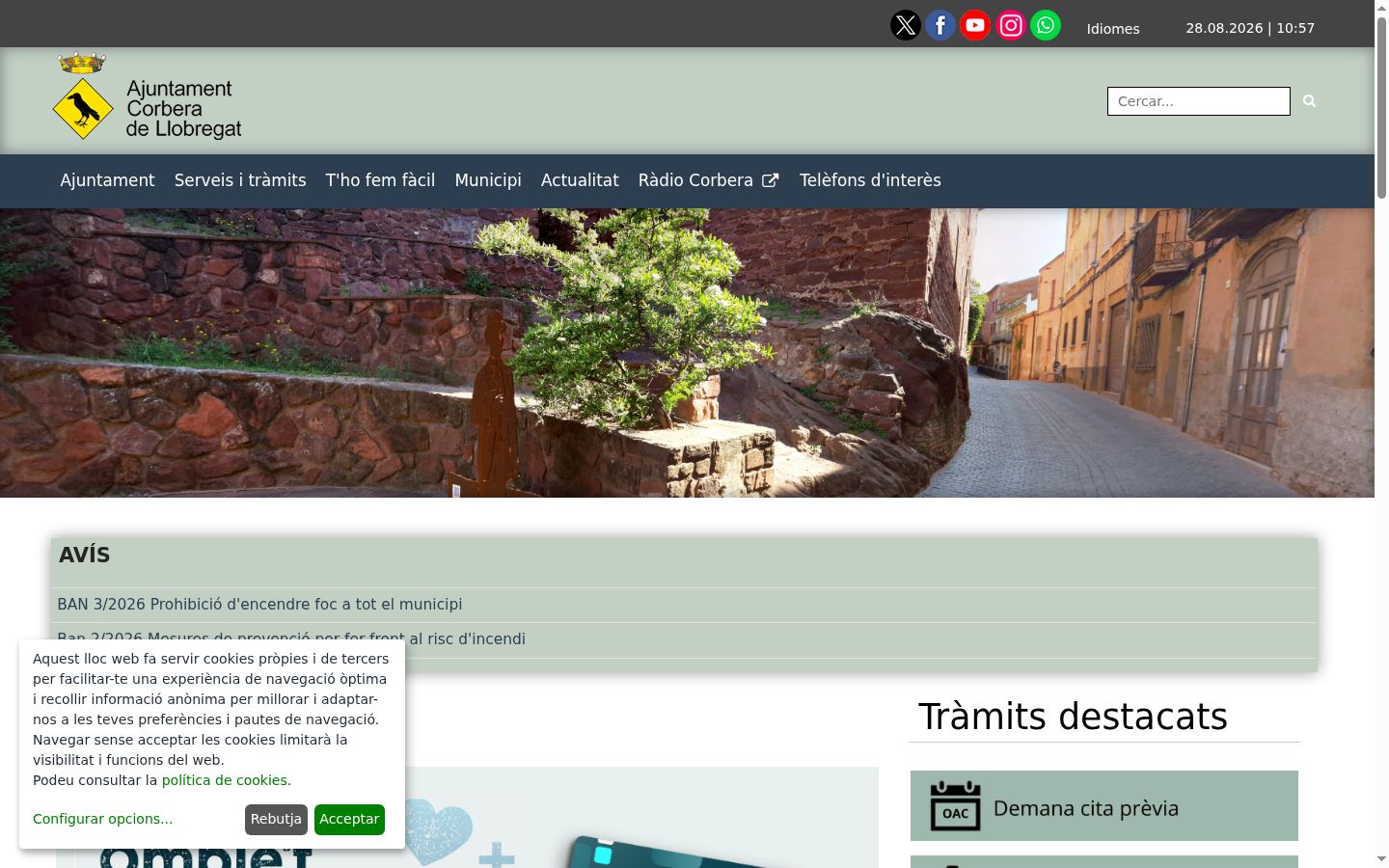Open the Municipi menu
Viewport: 1389px width, 868px height.
(x=488, y=180)
